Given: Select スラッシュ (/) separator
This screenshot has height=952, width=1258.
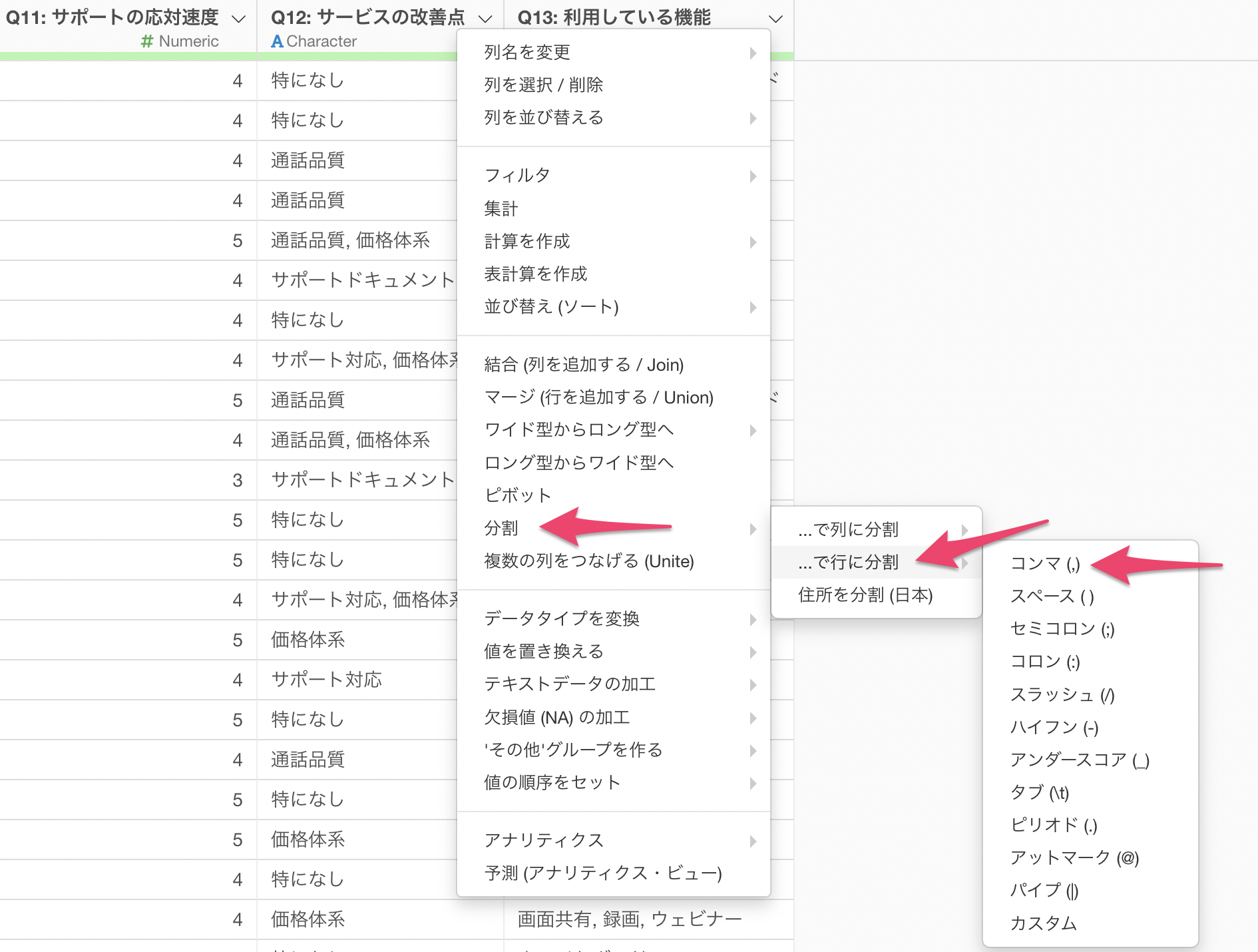Looking at the screenshot, I should tap(1090, 694).
